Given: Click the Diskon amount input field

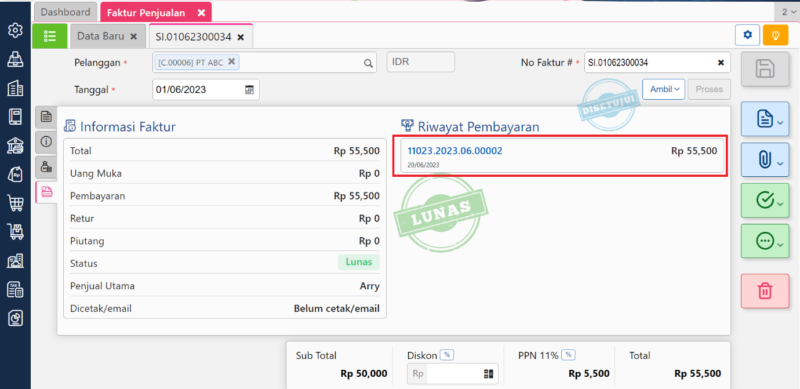Looking at the screenshot, I should coord(454,374).
